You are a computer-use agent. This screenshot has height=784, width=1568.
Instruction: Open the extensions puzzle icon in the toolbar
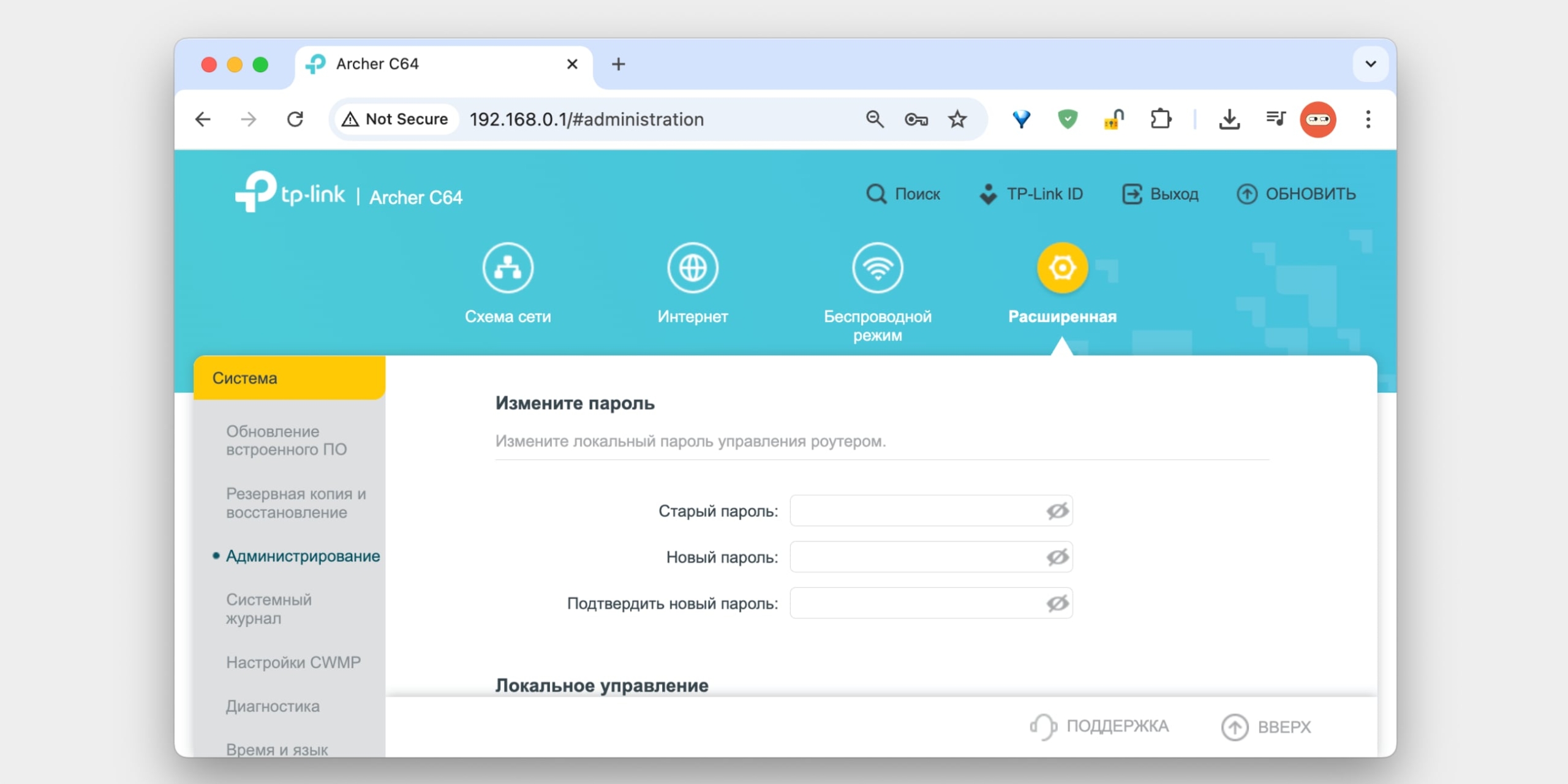pyautogui.click(x=1162, y=119)
